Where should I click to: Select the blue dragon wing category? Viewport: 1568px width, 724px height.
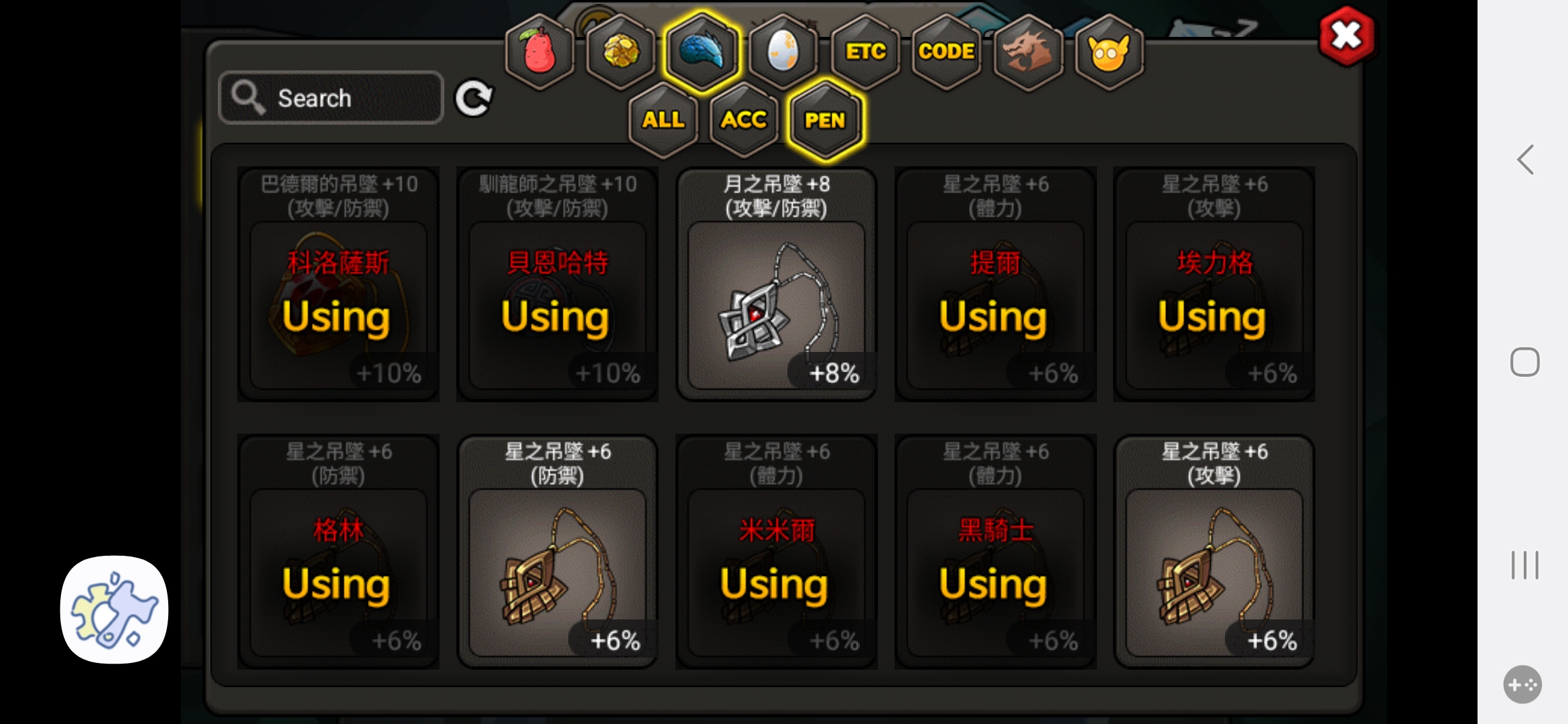pos(702,52)
